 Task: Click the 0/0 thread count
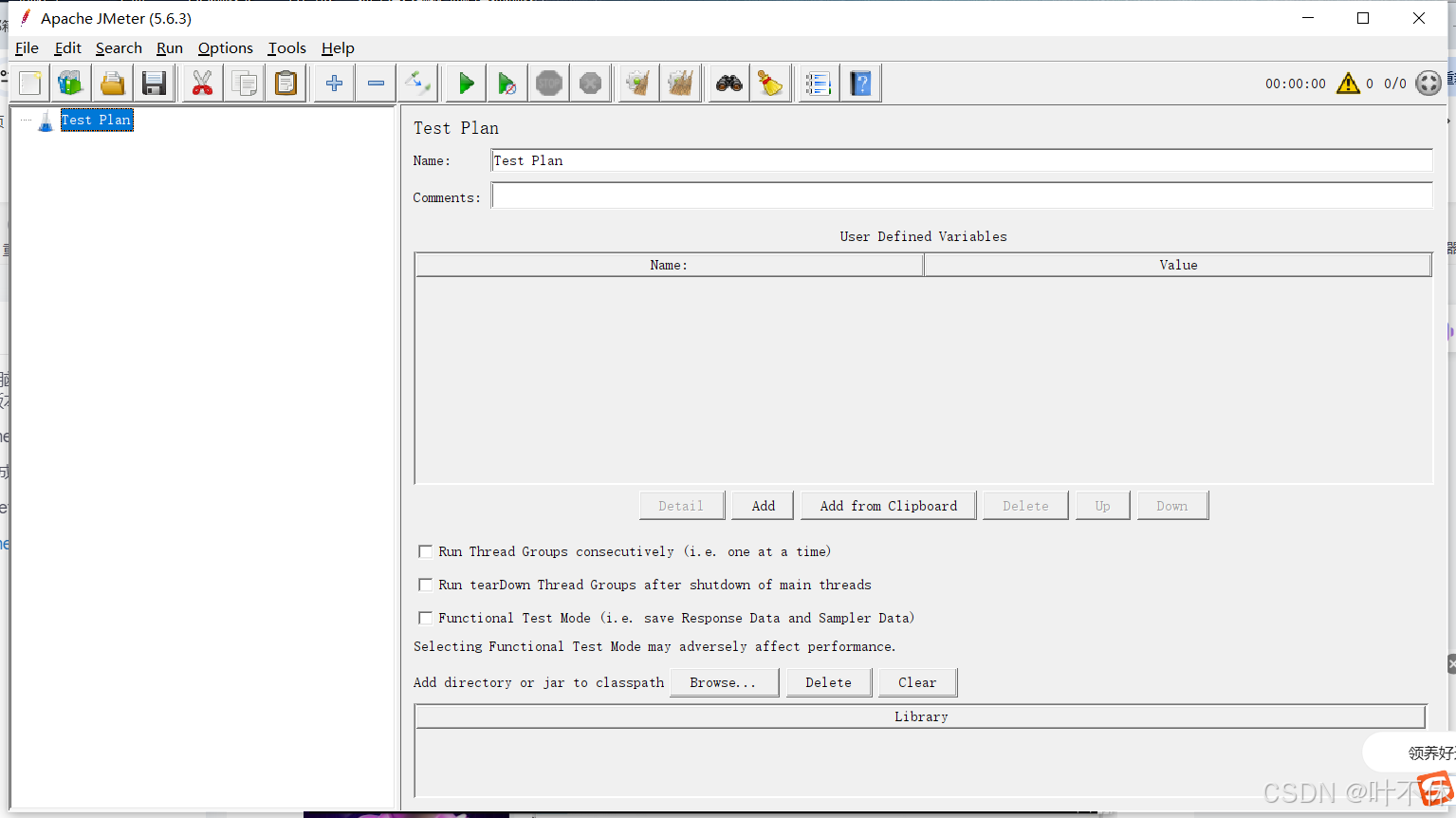click(x=1395, y=84)
